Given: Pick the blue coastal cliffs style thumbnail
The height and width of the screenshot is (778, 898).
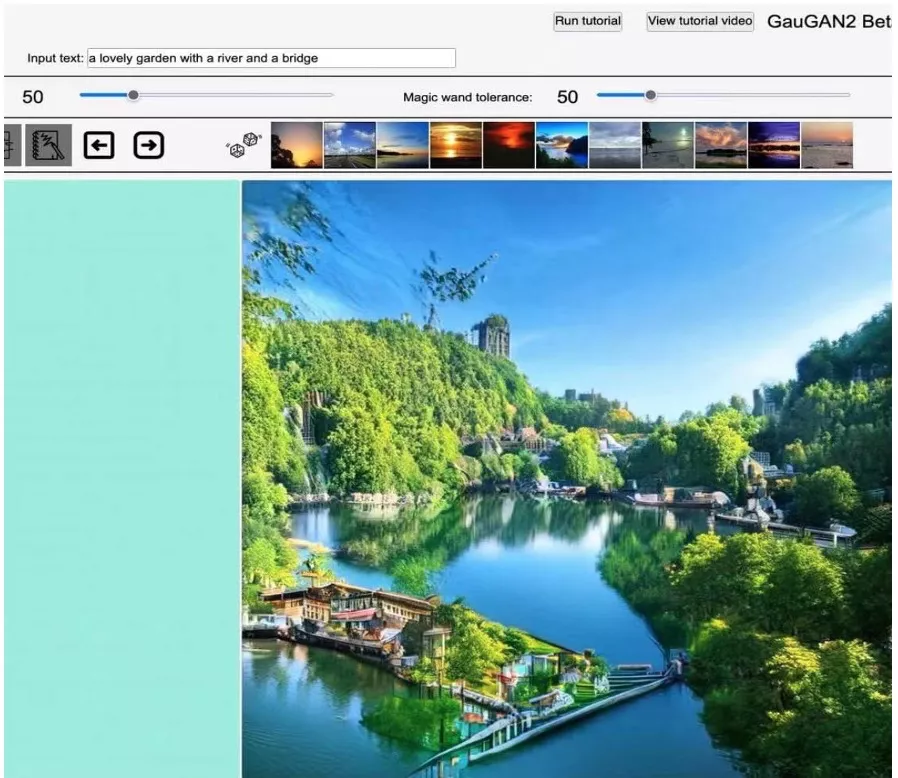Looking at the screenshot, I should click(x=562, y=145).
